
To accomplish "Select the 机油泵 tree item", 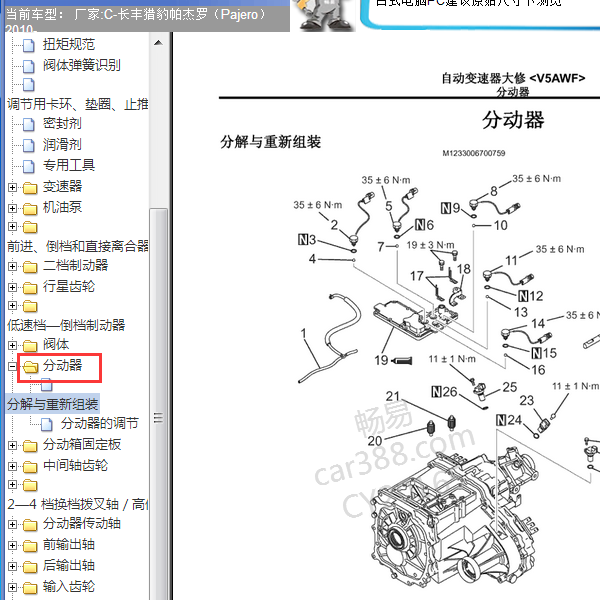I will [62, 207].
